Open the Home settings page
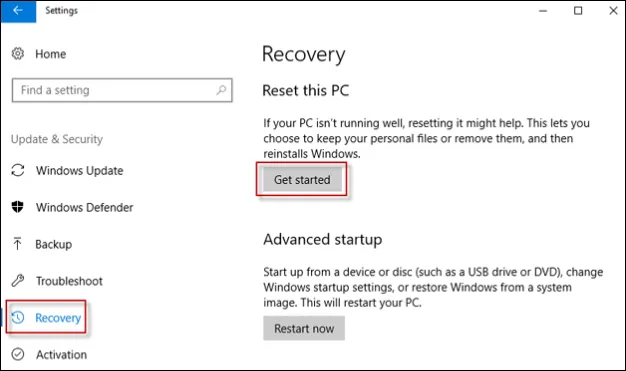 click(x=51, y=54)
